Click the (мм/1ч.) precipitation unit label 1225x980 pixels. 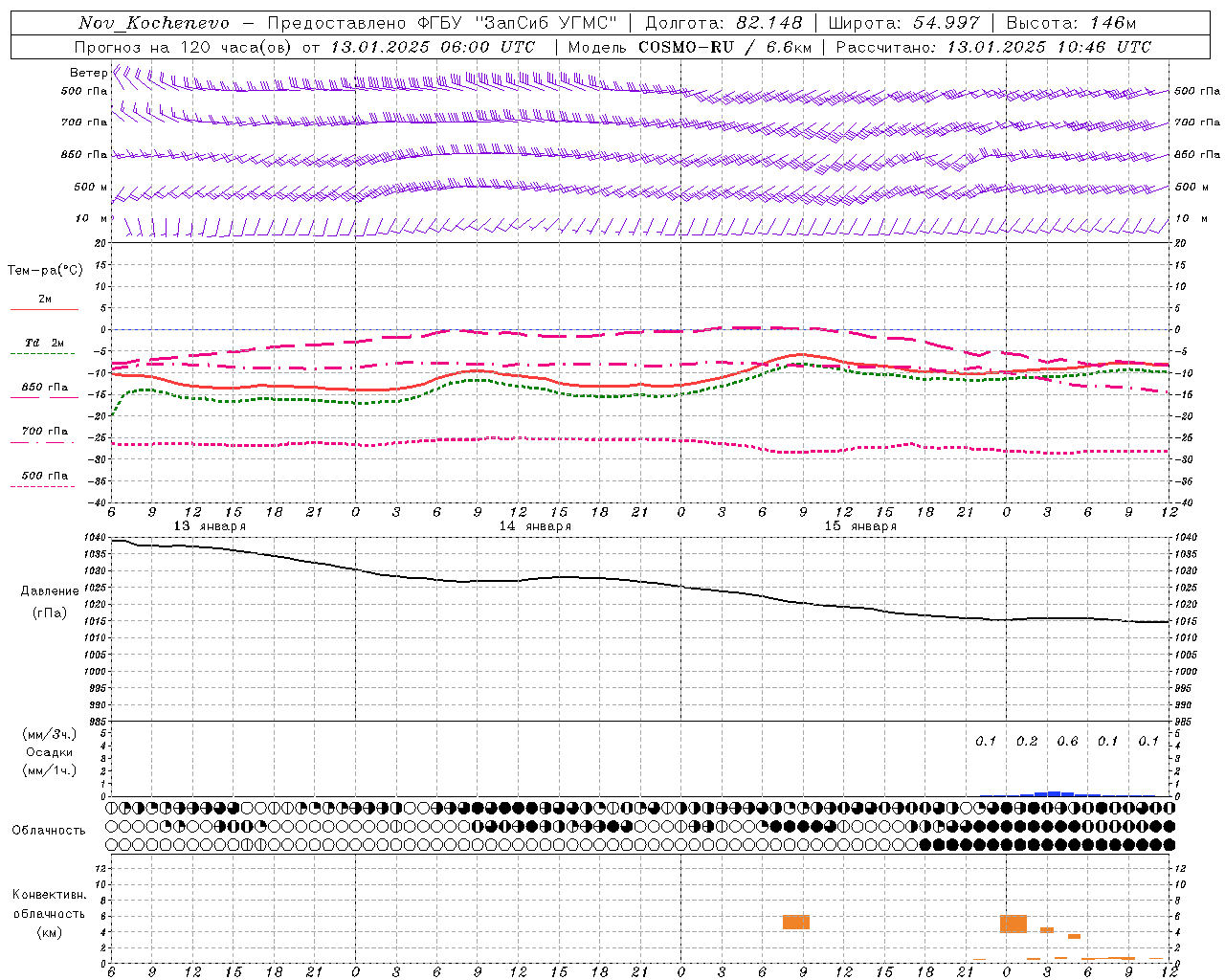pos(50,770)
